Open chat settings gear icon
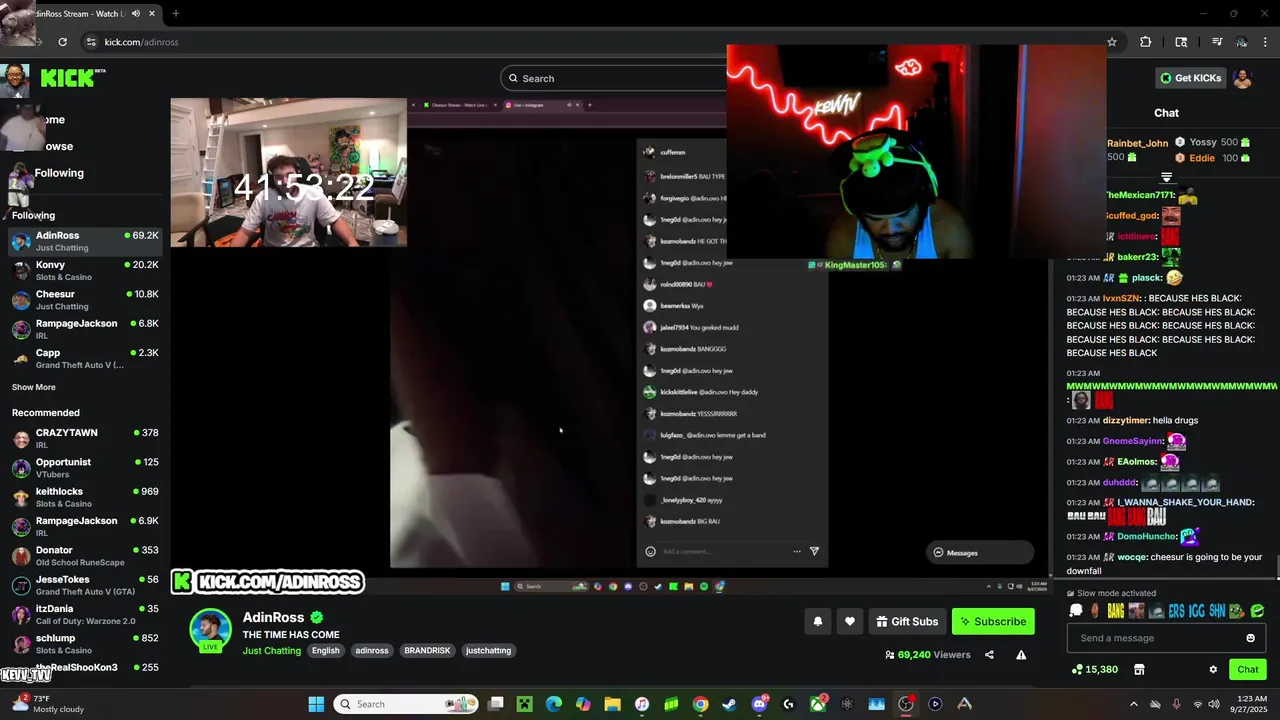 [1213, 669]
